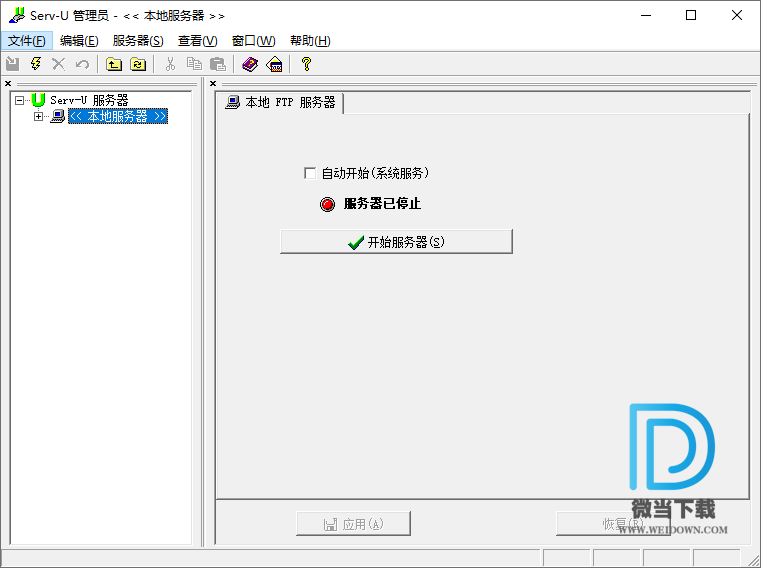Image resolution: width=761 pixels, height=568 pixels.
Task: Select Serv-U 服务器 in the tree
Action: tap(89, 100)
